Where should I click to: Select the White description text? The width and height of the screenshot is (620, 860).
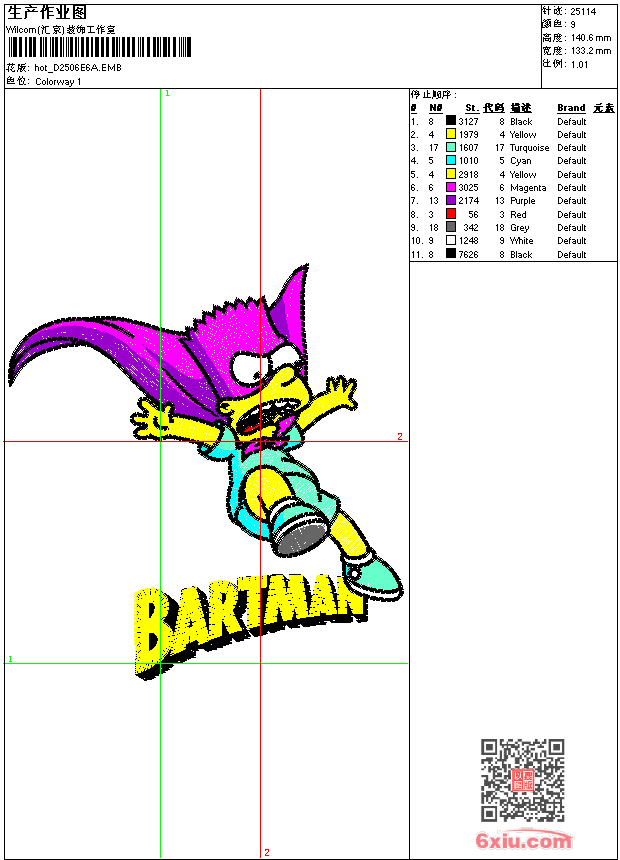tap(521, 241)
